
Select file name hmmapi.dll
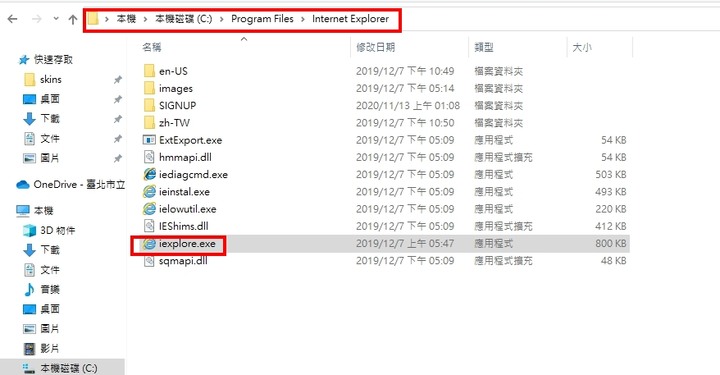tap(185, 157)
